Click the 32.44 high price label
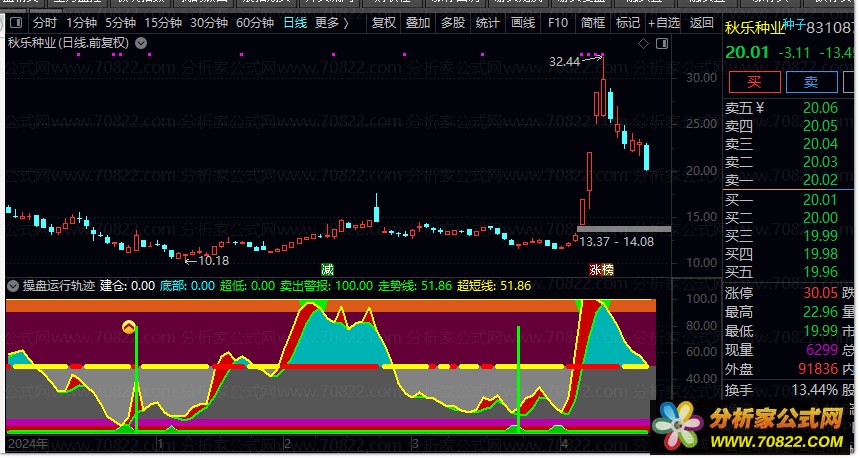 (x=564, y=61)
